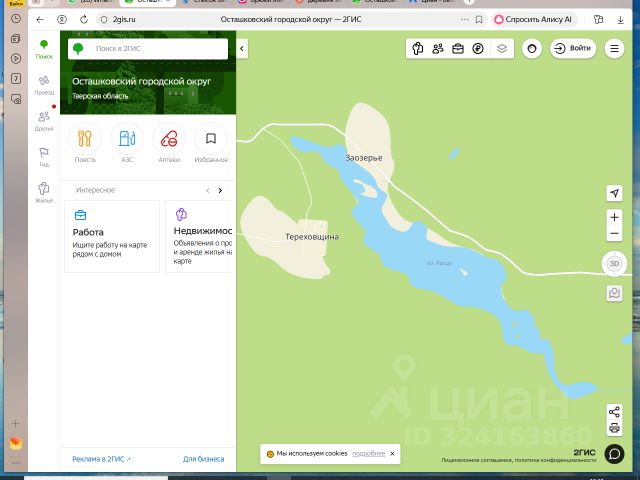Dismiss the cookies notification
The image size is (640, 480).
coord(392,453)
